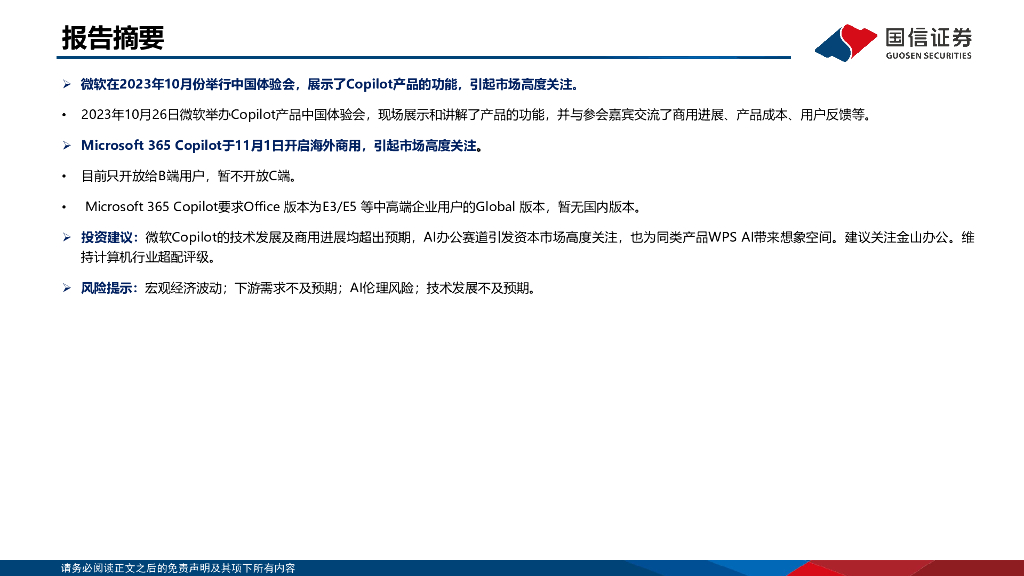This screenshot has height=576, width=1024.
Task: Click the 报告摘要 slide title
Action: [113, 38]
